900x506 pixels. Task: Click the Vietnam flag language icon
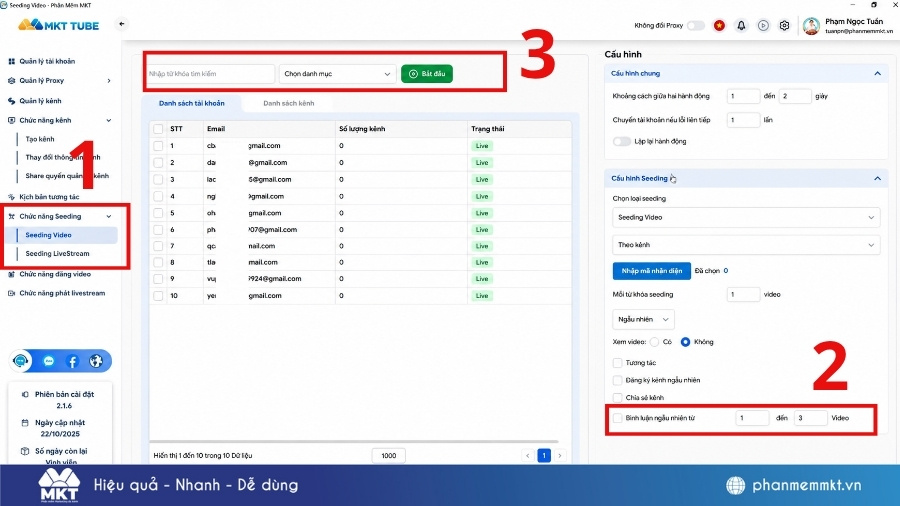tap(719, 25)
